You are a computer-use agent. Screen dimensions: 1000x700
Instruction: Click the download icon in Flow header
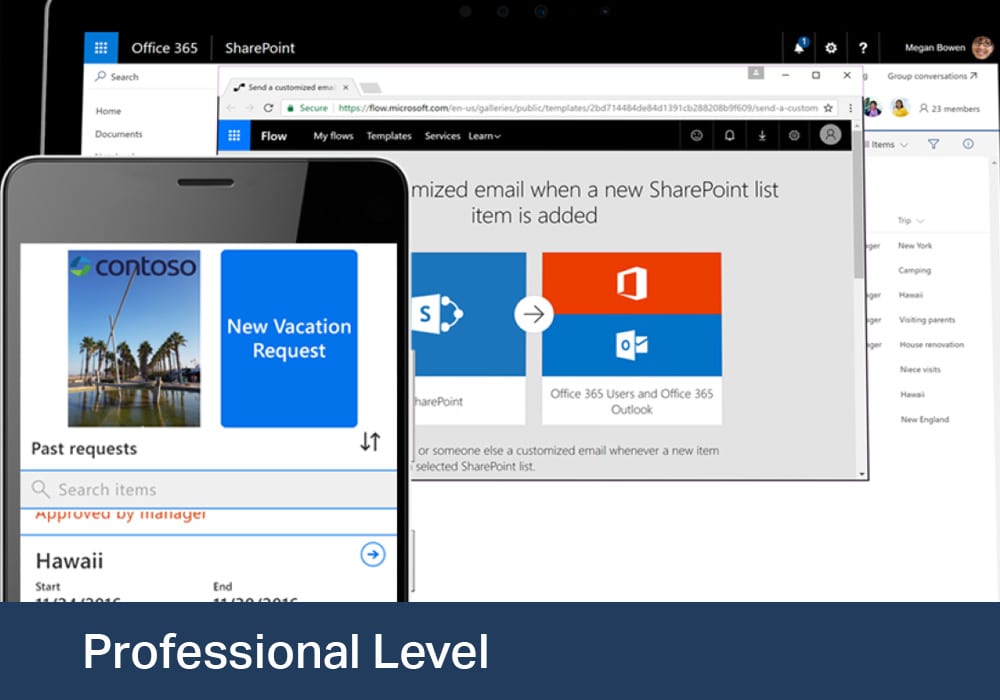click(x=762, y=135)
